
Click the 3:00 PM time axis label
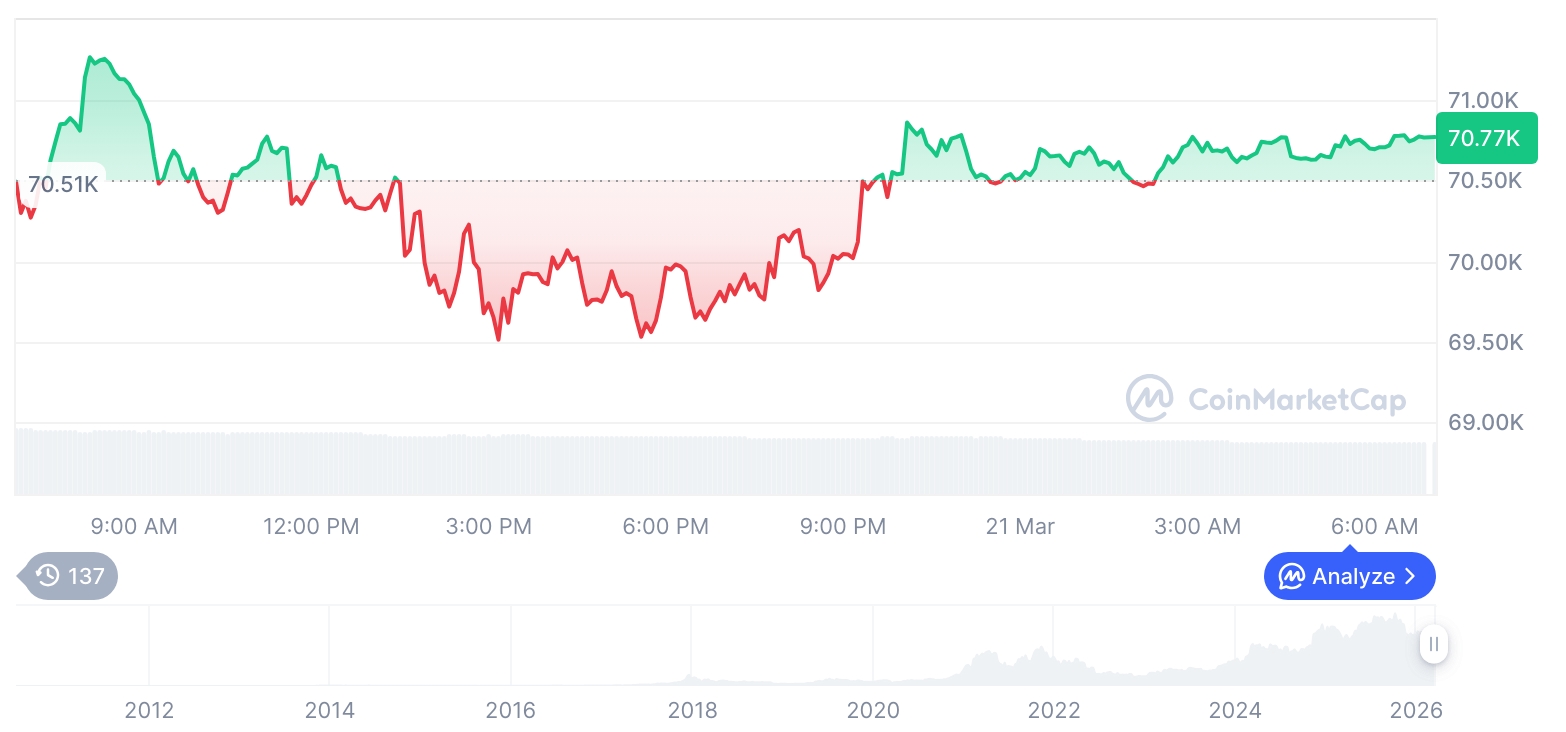click(x=489, y=526)
